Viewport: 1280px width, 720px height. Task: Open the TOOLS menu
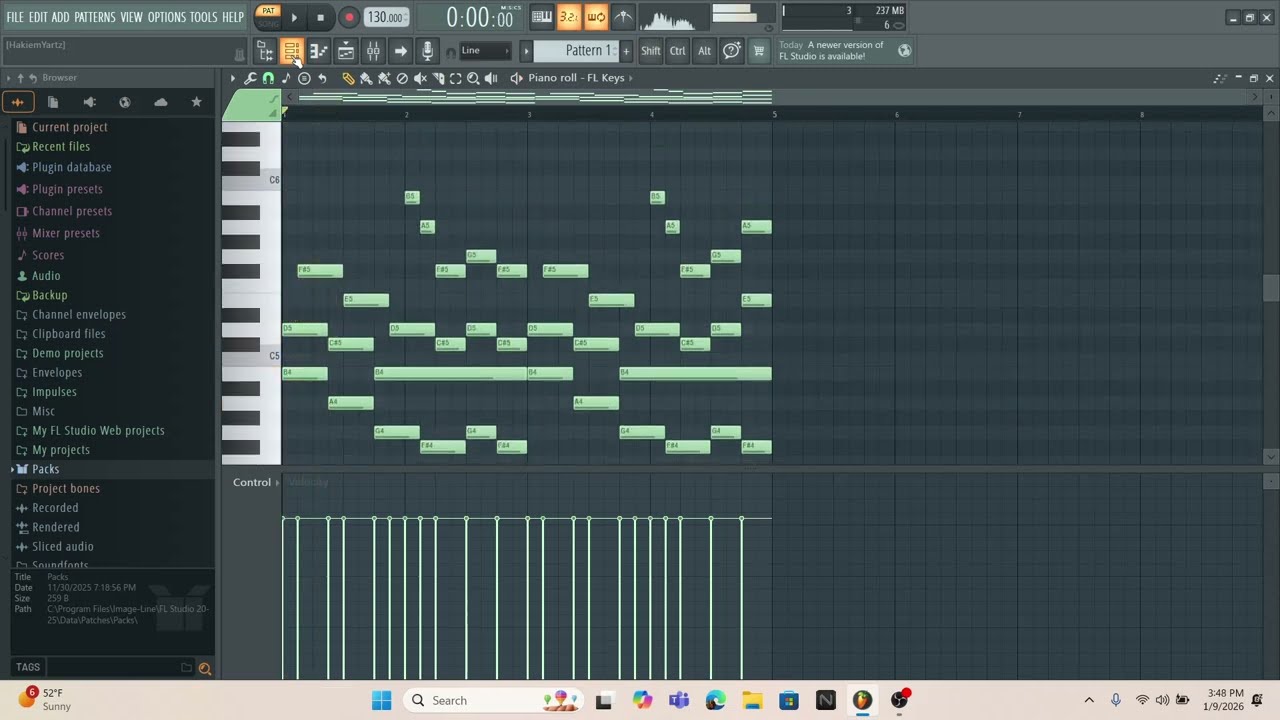pyautogui.click(x=203, y=17)
